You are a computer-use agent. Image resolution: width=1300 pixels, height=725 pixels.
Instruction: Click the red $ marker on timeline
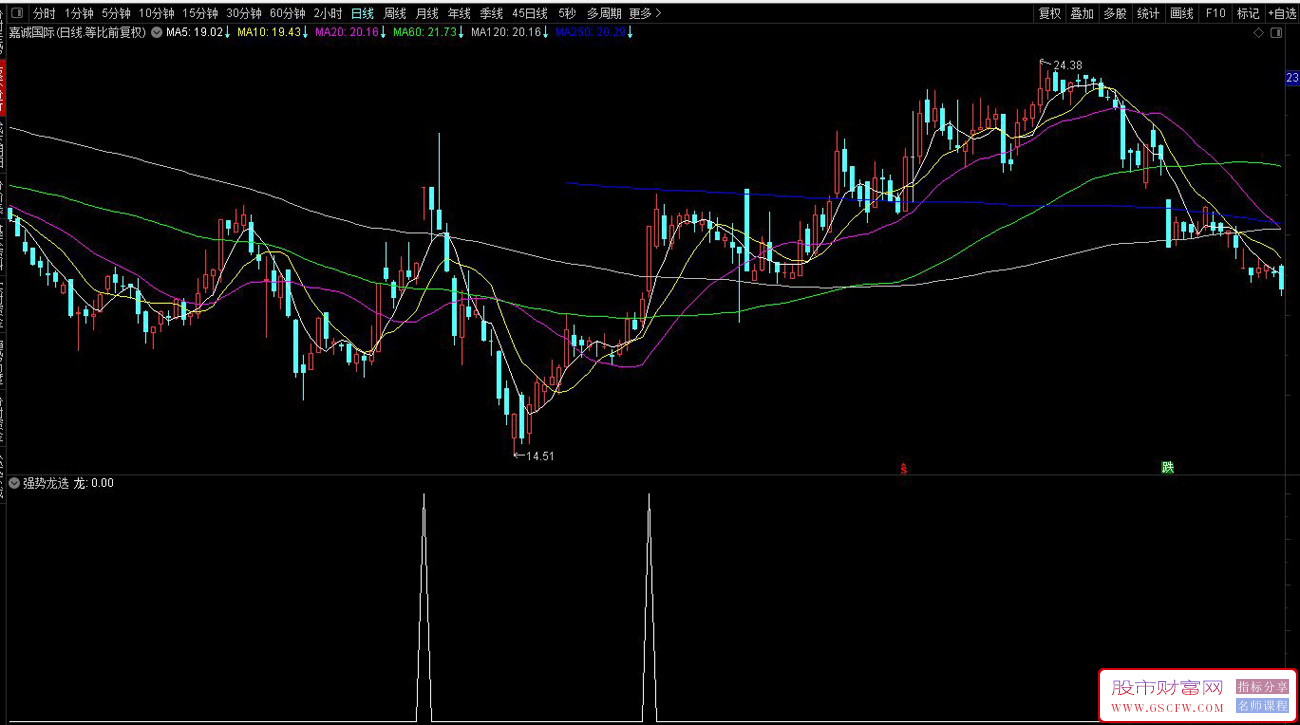(905, 467)
